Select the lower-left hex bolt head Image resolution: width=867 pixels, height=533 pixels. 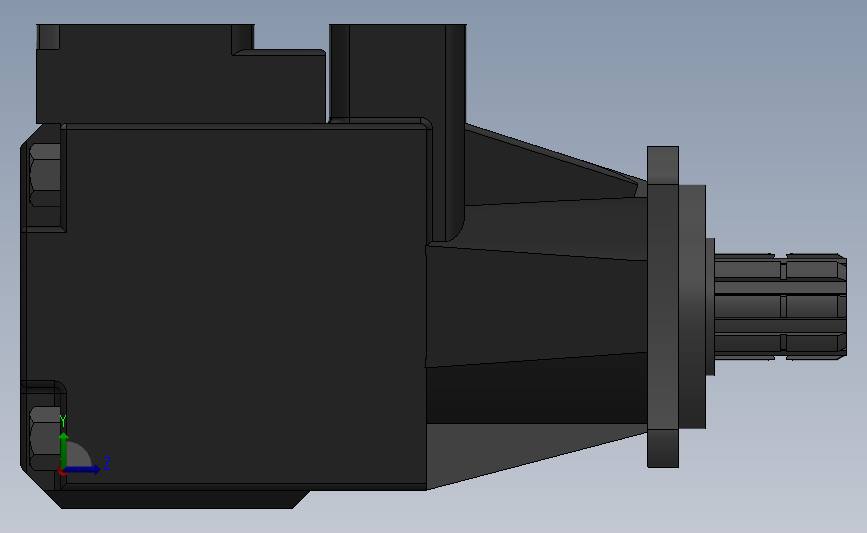(43, 438)
